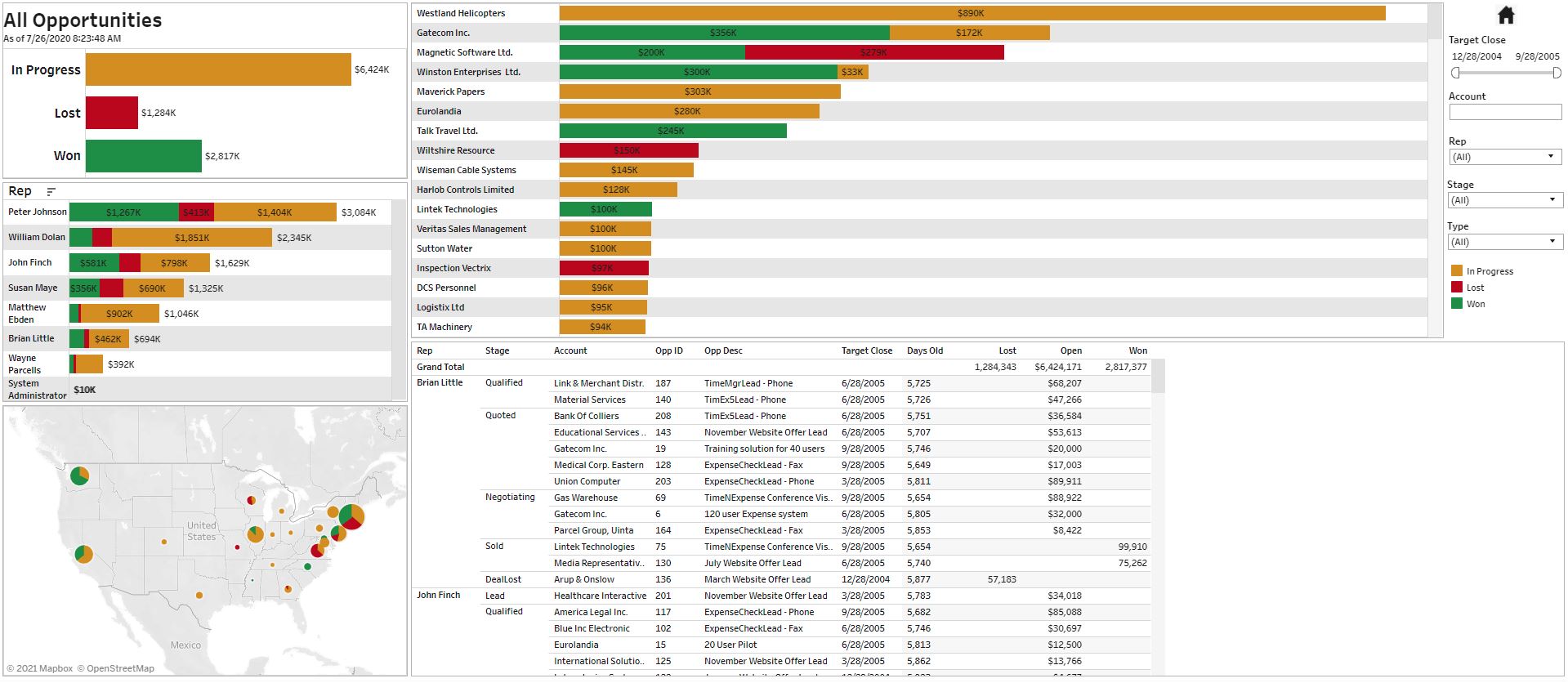Select the Peter Johnson rep label
Image resolution: width=1568 pixels, height=683 pixels.
(38, 212)
